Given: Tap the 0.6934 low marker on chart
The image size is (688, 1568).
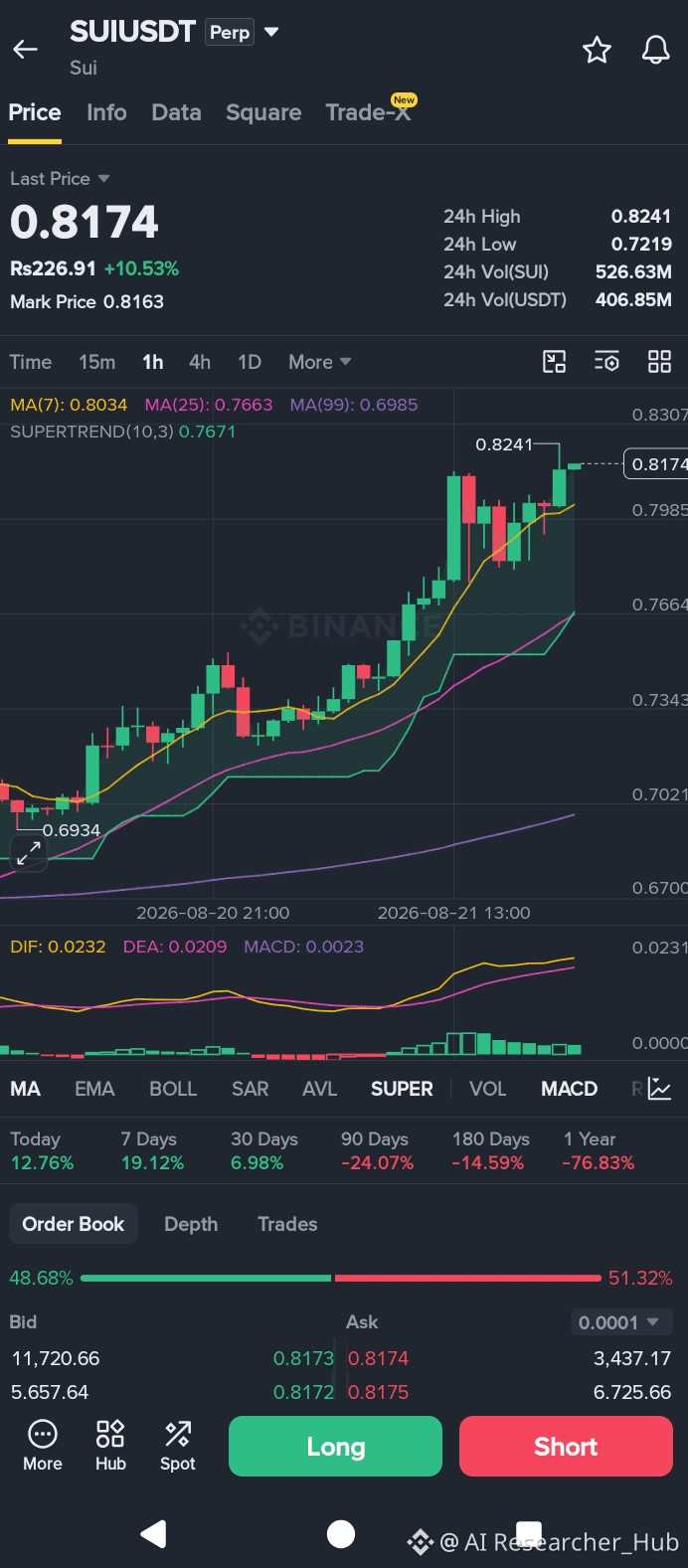Looking at the screenshot, I should point(71,830).
